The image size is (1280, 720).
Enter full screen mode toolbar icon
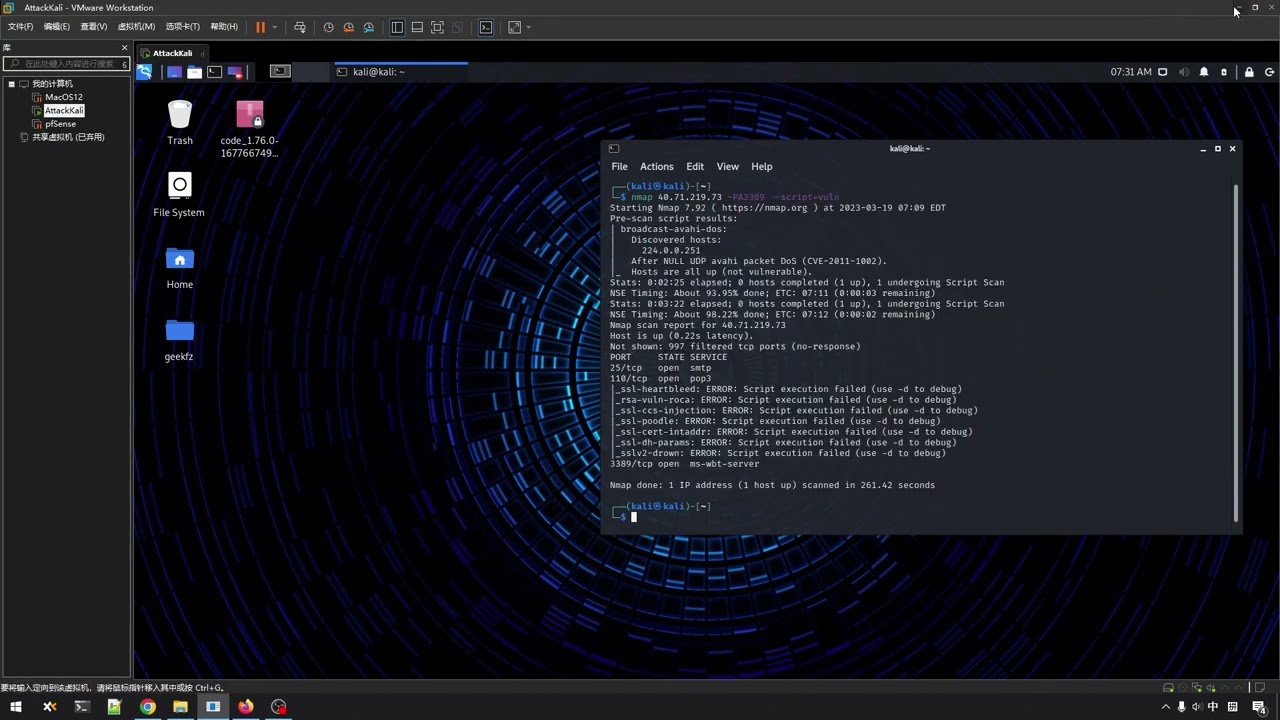pos(437,27)
